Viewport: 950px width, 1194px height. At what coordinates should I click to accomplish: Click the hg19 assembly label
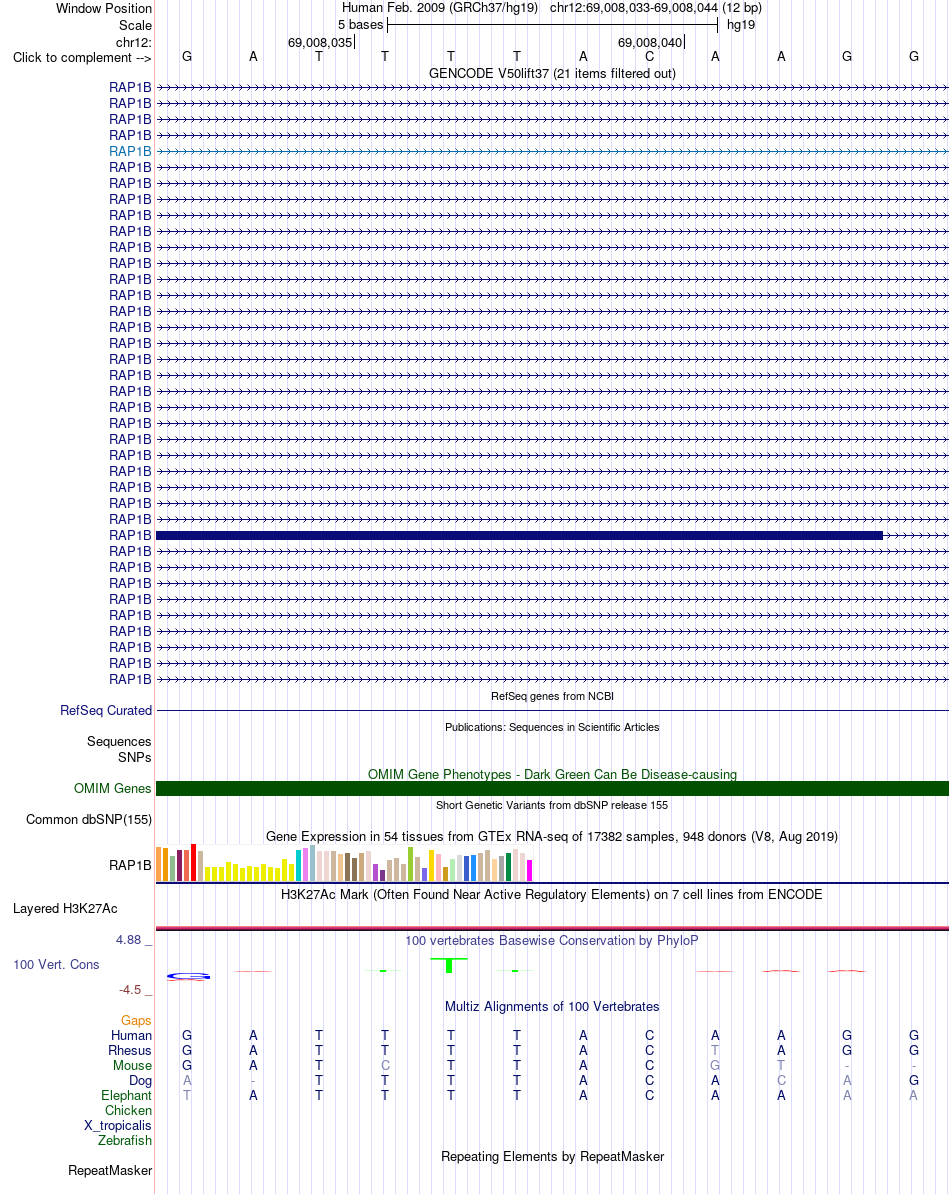[x=741, y=24]
